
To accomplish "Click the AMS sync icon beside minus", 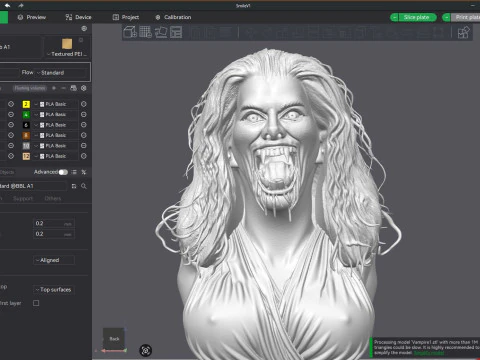I will 73,88.
